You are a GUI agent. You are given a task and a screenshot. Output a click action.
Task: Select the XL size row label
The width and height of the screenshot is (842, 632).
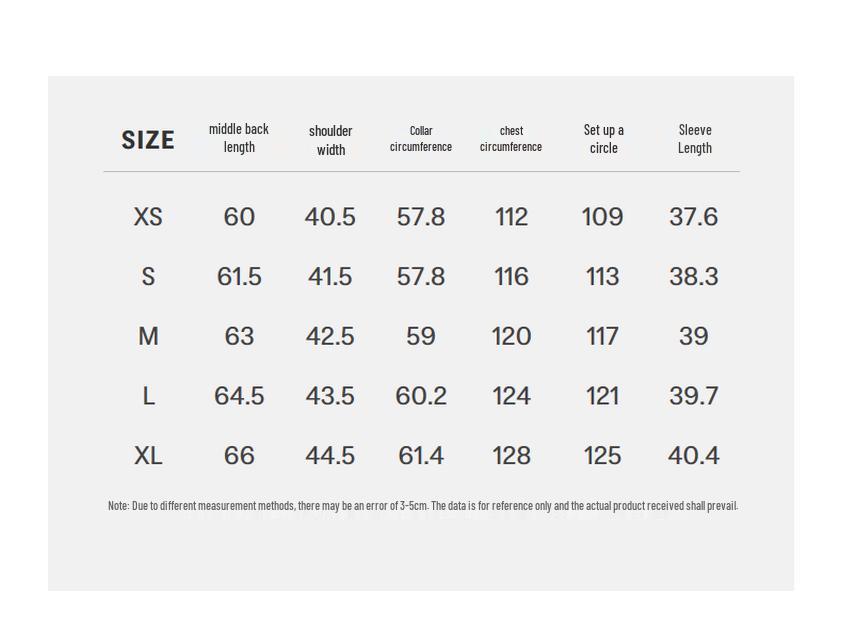click(148, 456)
